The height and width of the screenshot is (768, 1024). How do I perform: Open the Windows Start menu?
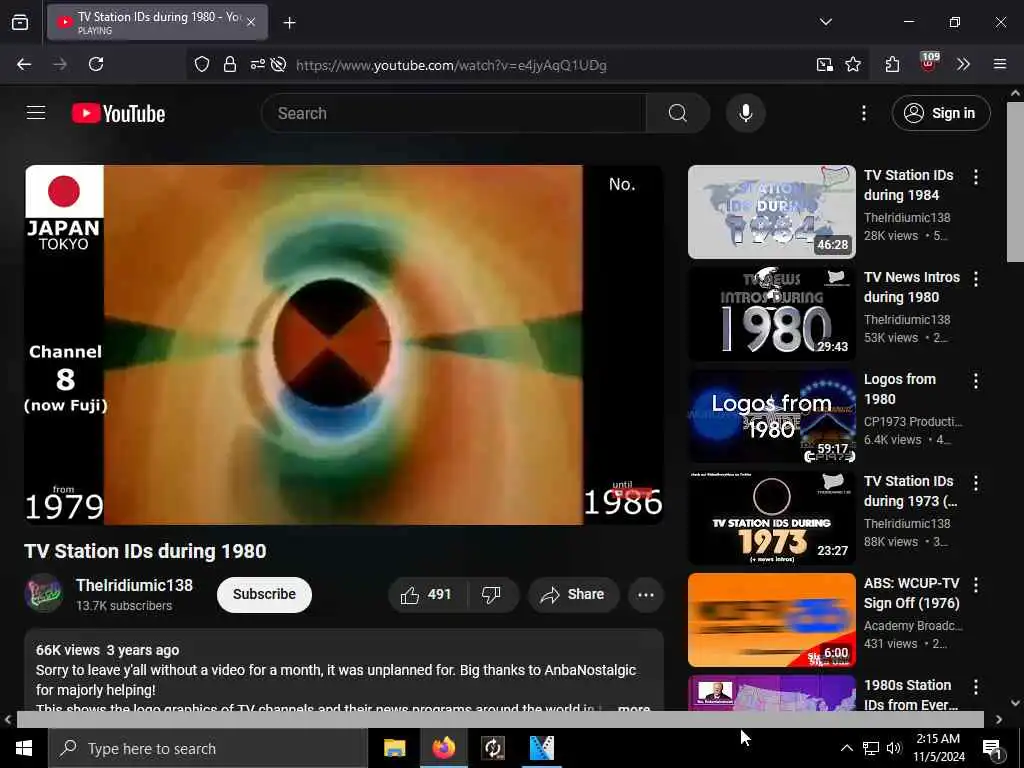[24, 748]
